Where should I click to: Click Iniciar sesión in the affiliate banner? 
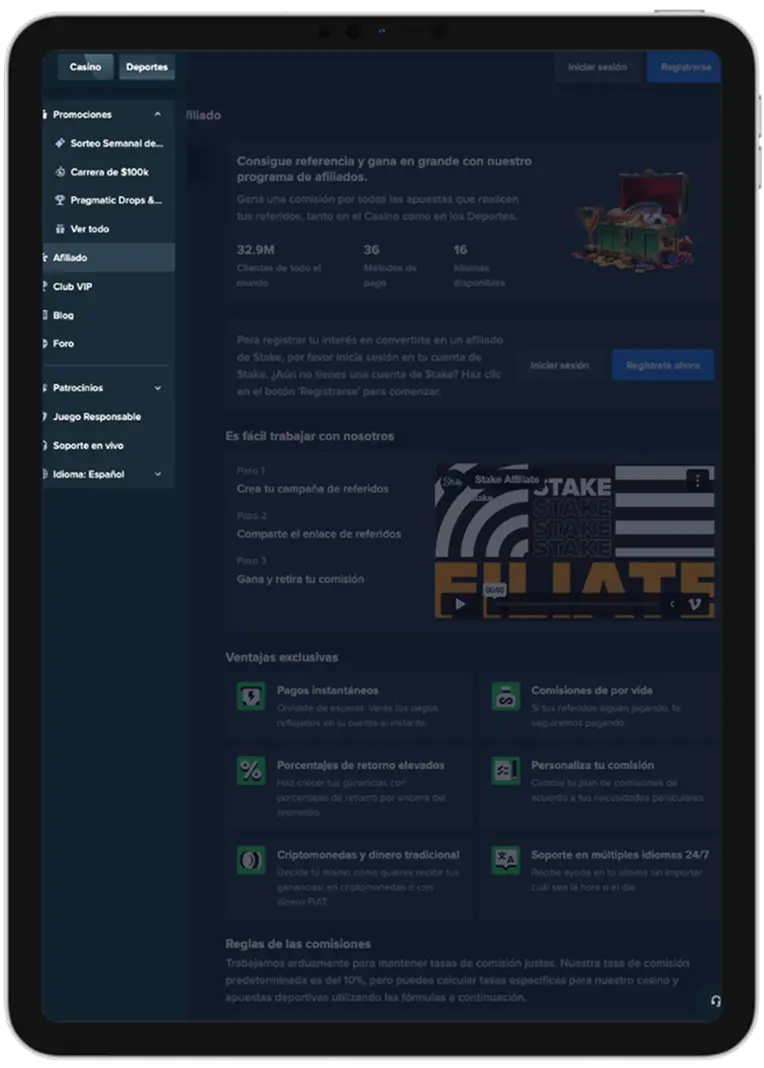click(559, 365)
